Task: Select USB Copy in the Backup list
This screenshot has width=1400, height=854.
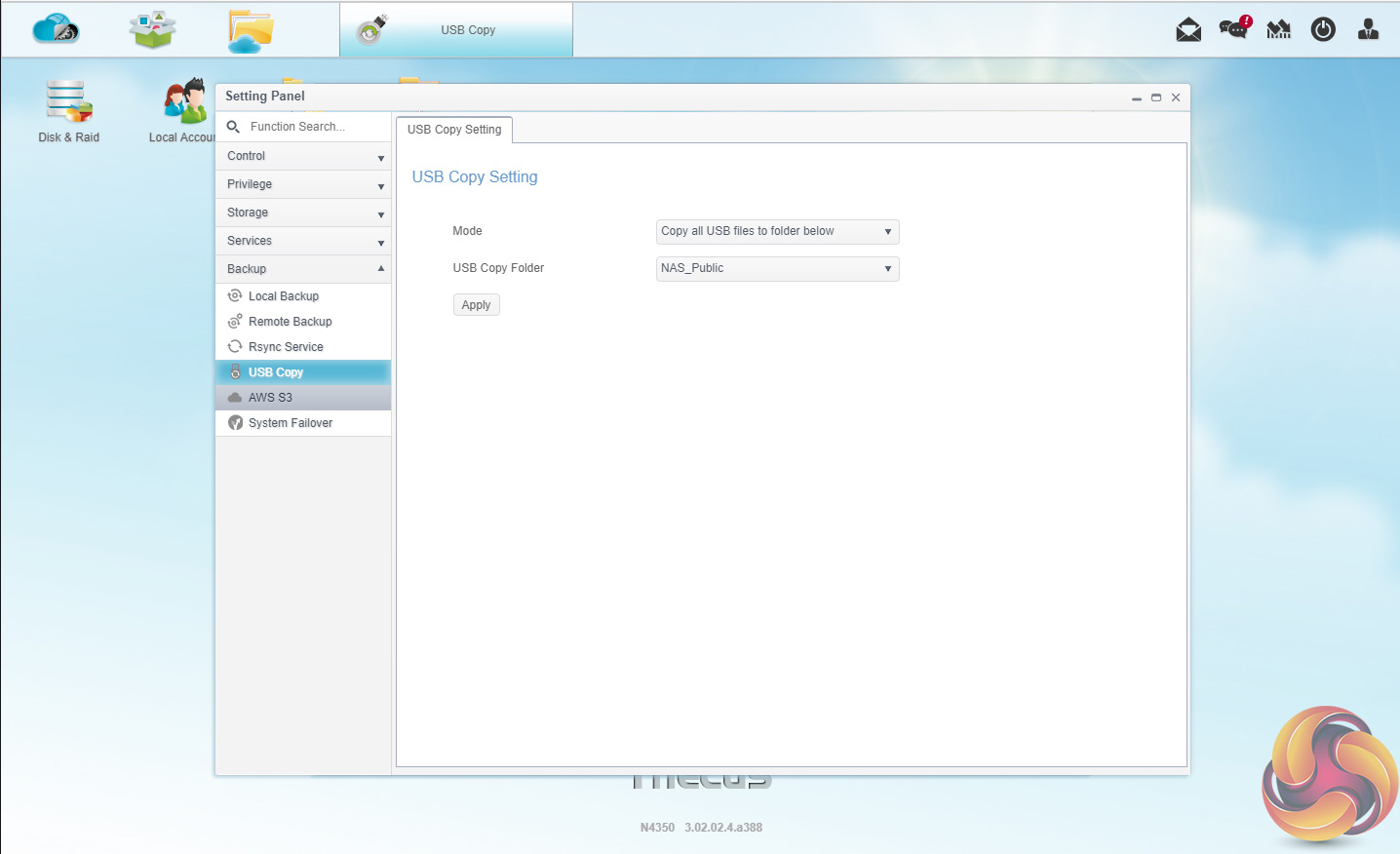Action: pos(303,372)
